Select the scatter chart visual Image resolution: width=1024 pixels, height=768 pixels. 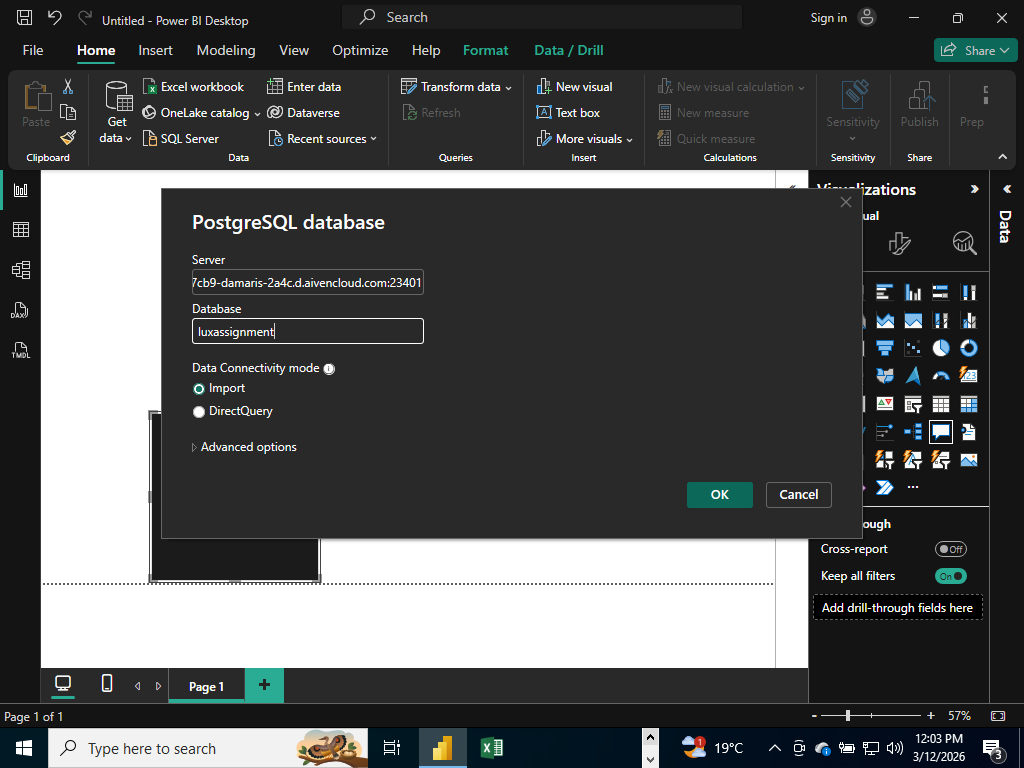pos(913,348)
